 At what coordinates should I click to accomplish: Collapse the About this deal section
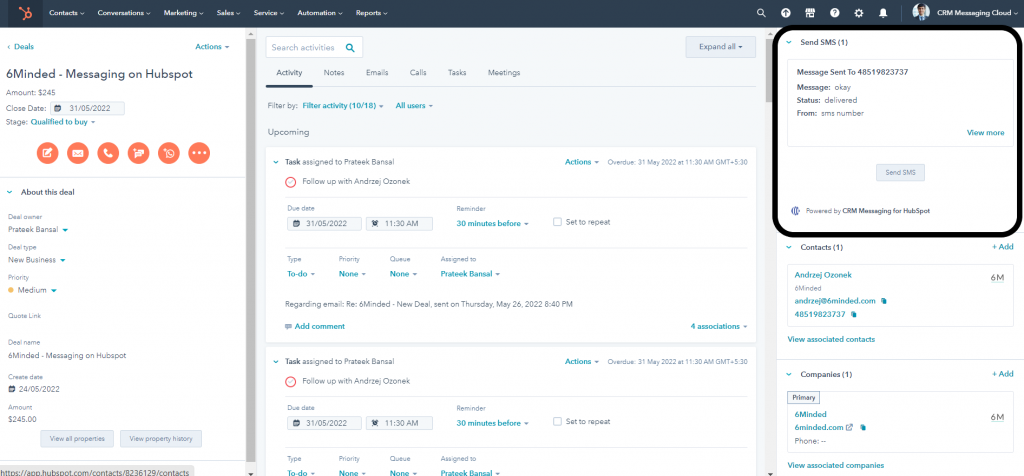click(10, 192)
